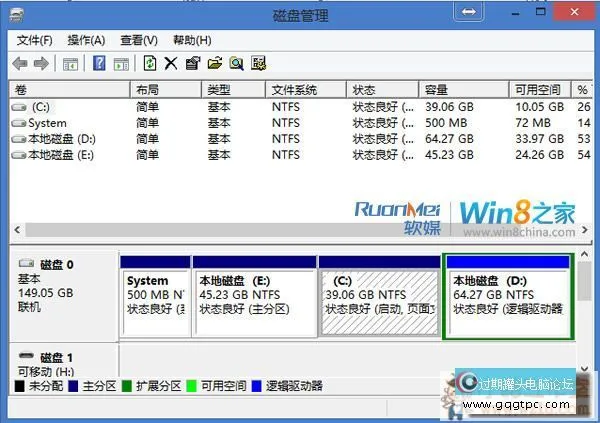The height and width of the screenshot is (423, 600).
Task: Click the 磁盘 0 disk icon
Action: click(26, 263)
